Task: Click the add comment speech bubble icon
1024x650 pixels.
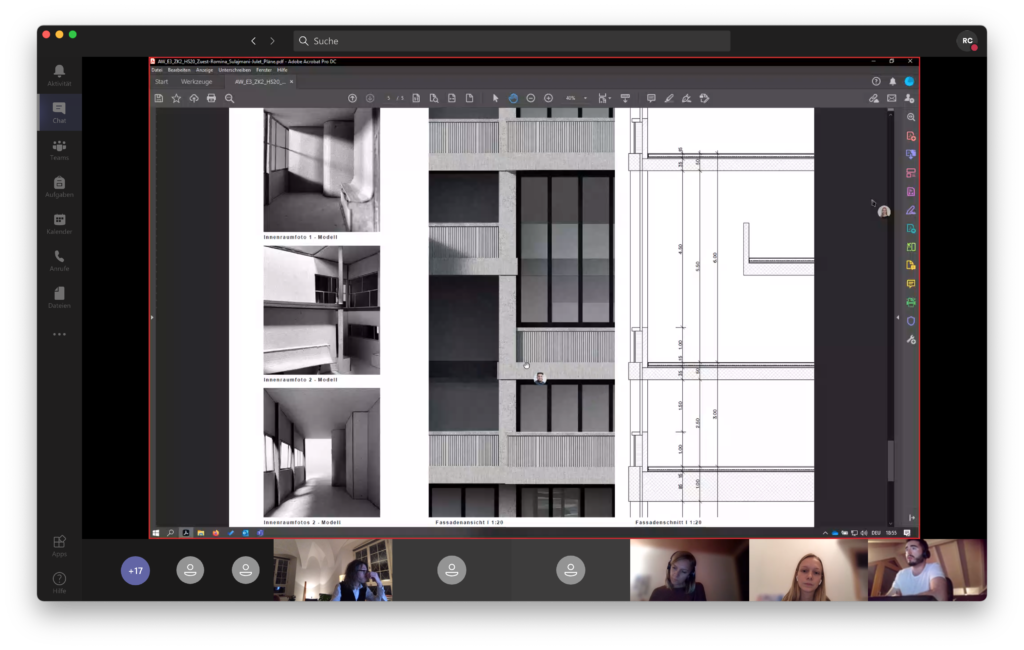Action: coord(651,98)
